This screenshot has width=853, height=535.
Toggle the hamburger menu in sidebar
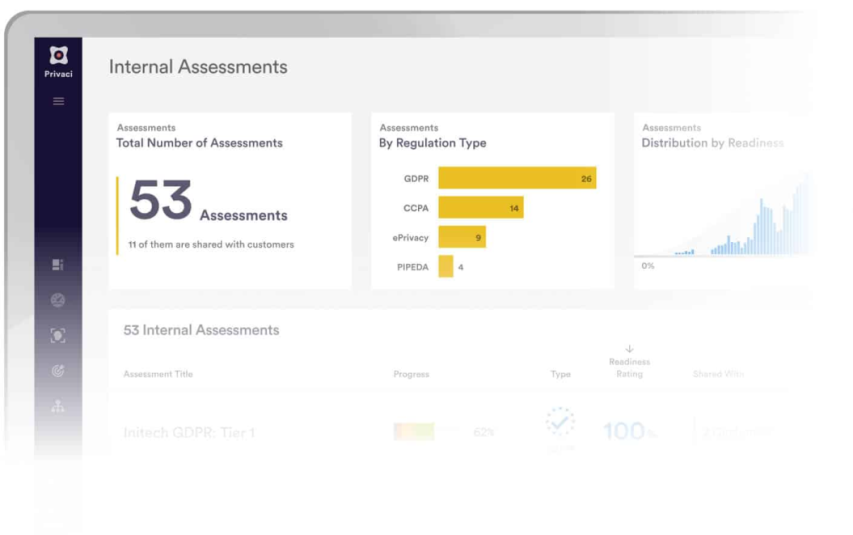click(x=58, y=101)
